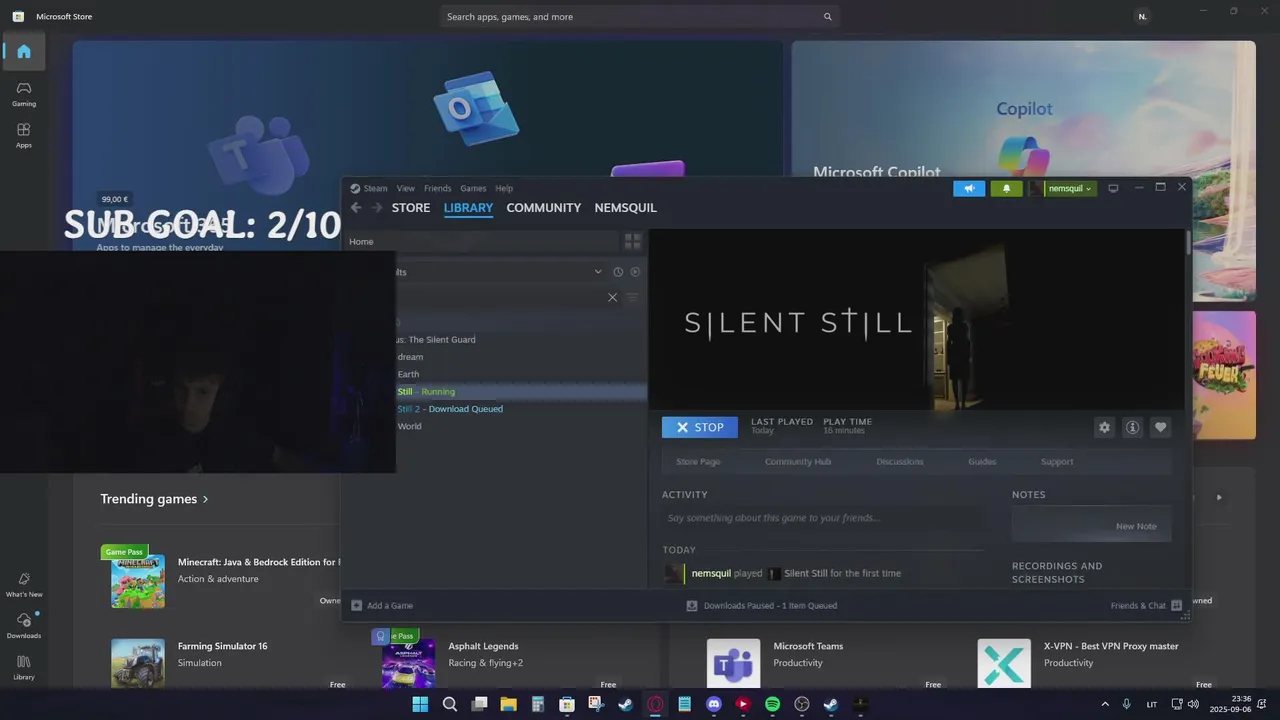
Task: Expand Trending games section in Microsoft Store
Action: tap(154, 499)
